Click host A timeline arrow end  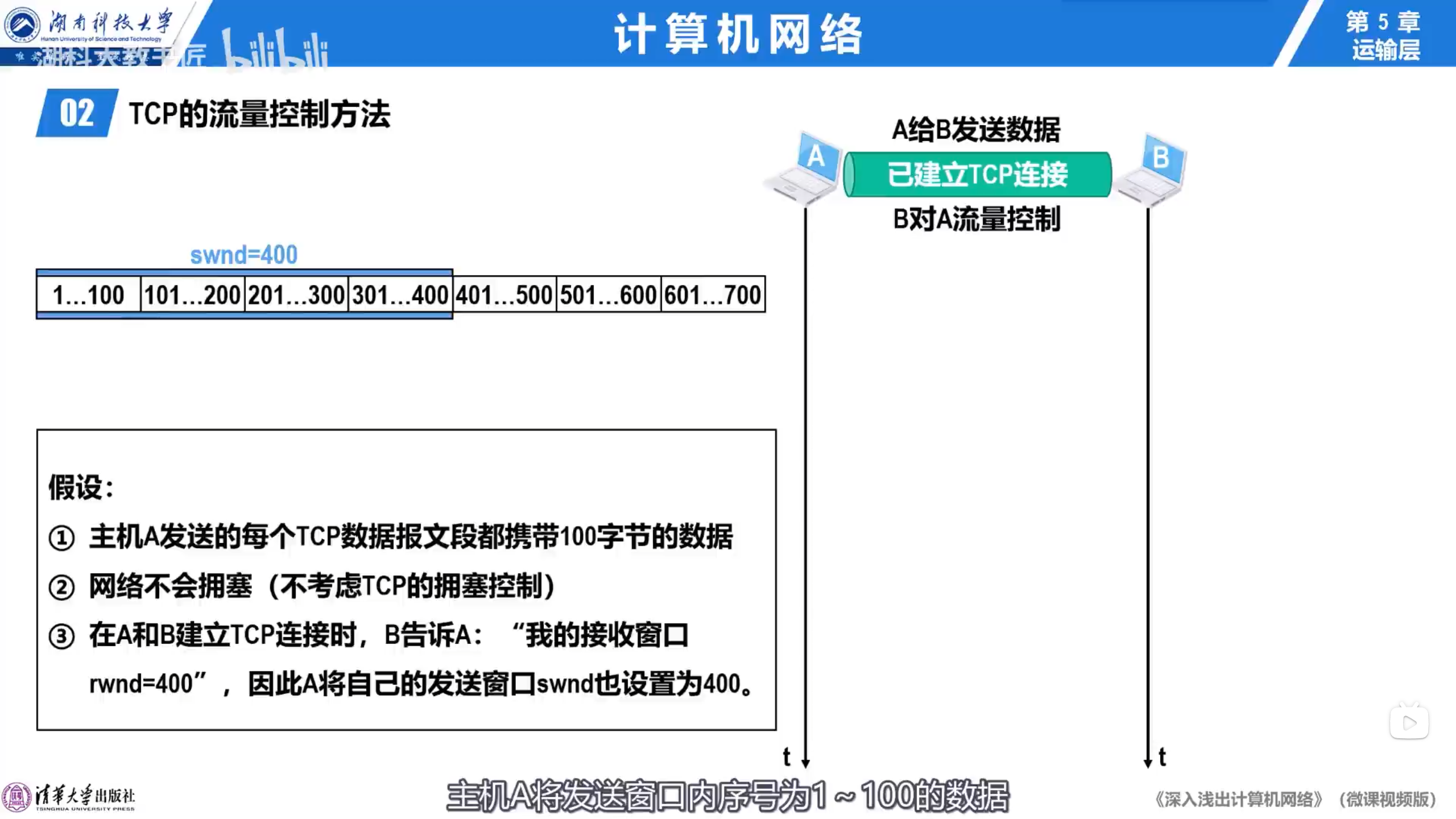pos(805,762)
